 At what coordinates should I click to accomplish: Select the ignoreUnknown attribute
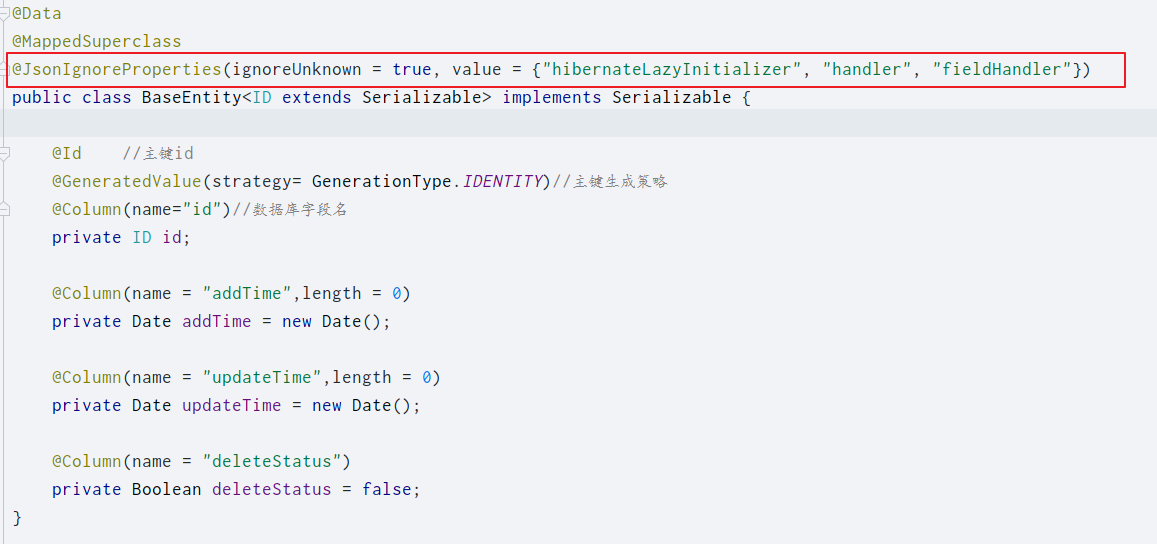(297, 70)
